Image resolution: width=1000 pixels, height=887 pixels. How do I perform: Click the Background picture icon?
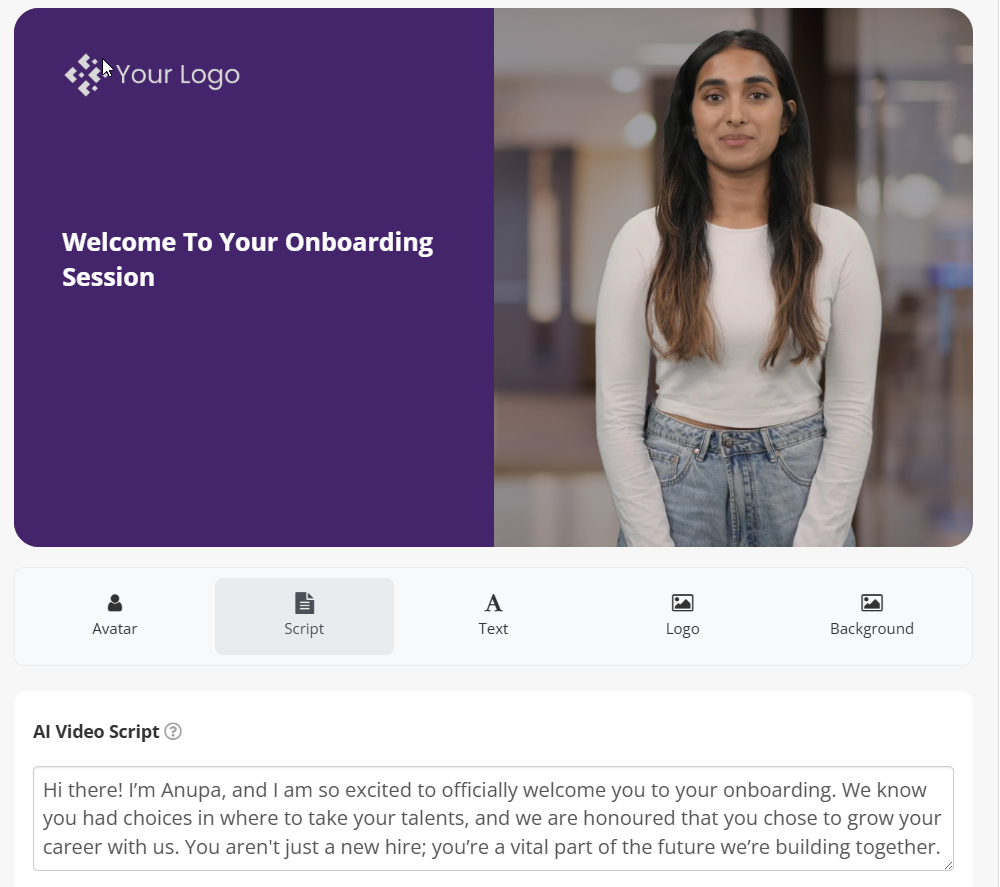point(872,603)
